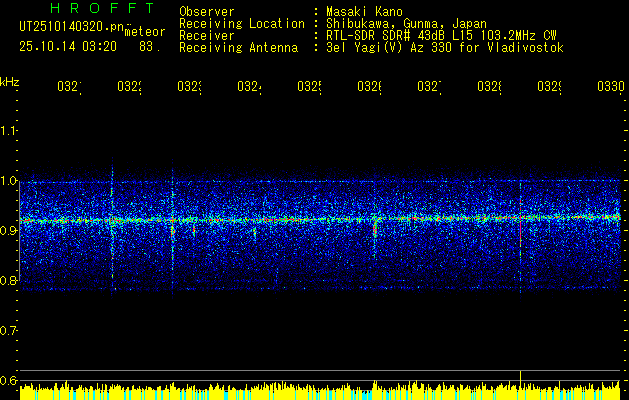The width and height of the screenshot is (629, 400).
Task: Select file name UT2510140320.pn
Action: (71, 26)
